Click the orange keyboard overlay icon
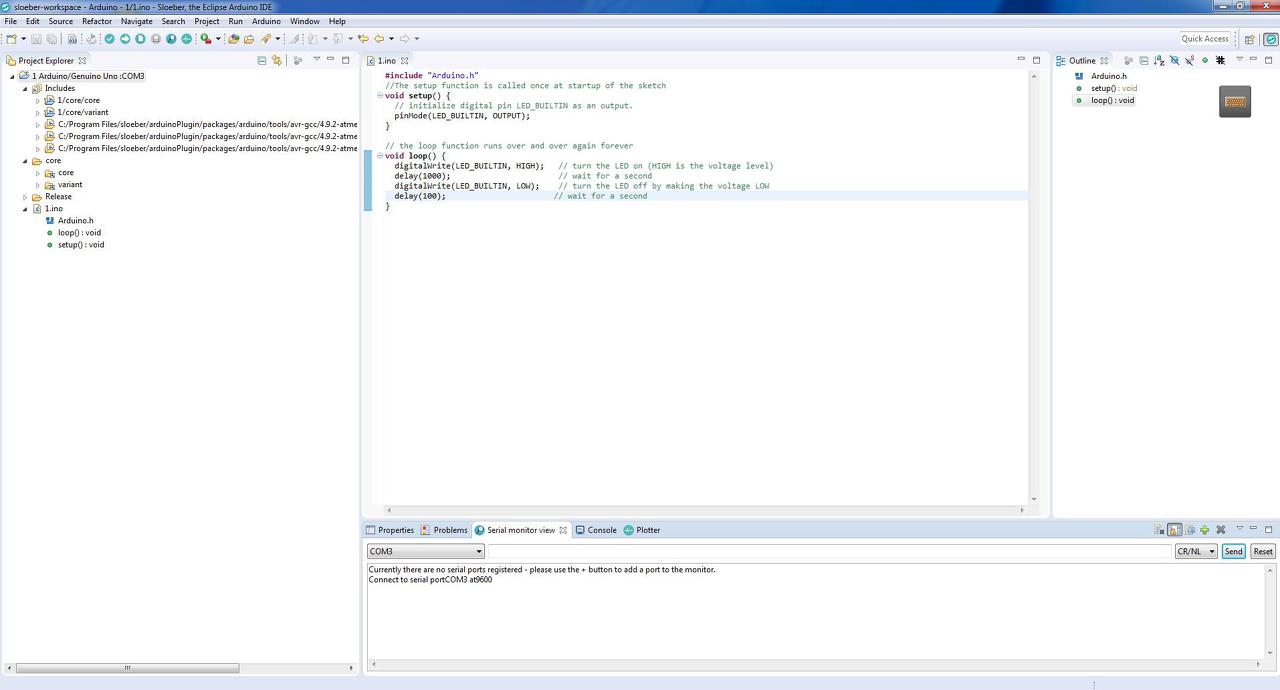 coord(1235,101)
